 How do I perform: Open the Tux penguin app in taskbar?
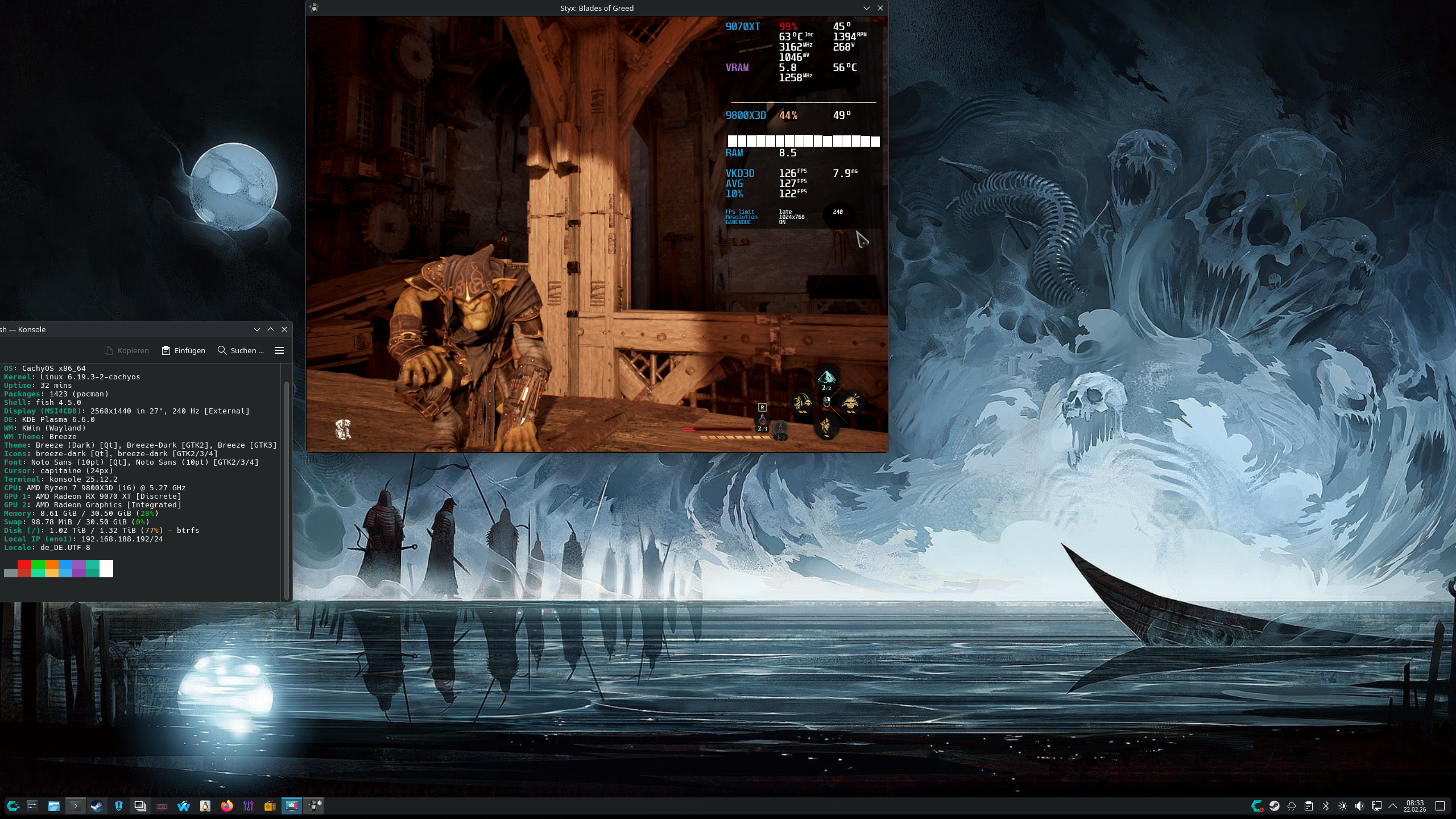[x=205, y=806]
